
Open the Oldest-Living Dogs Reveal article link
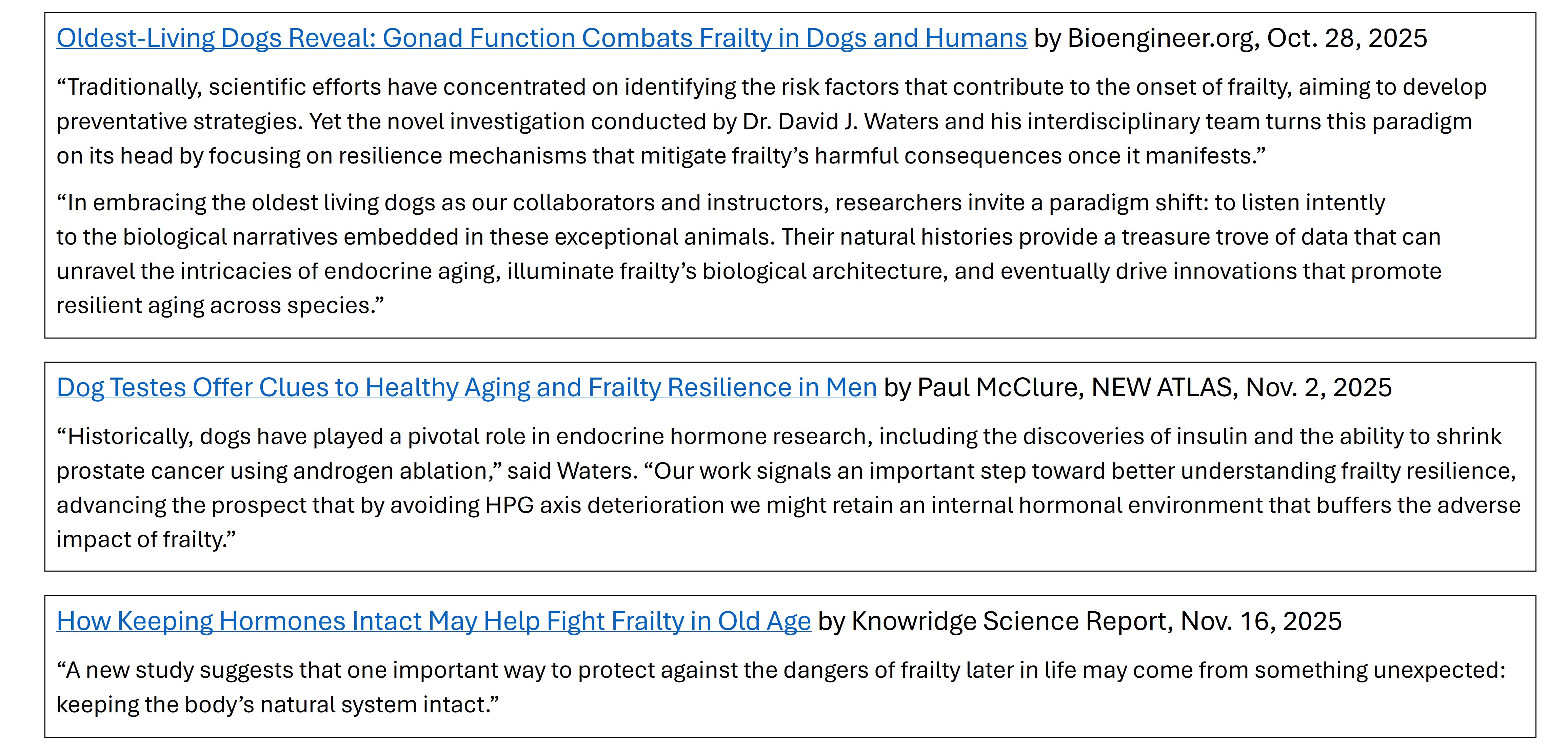(541, 38)
